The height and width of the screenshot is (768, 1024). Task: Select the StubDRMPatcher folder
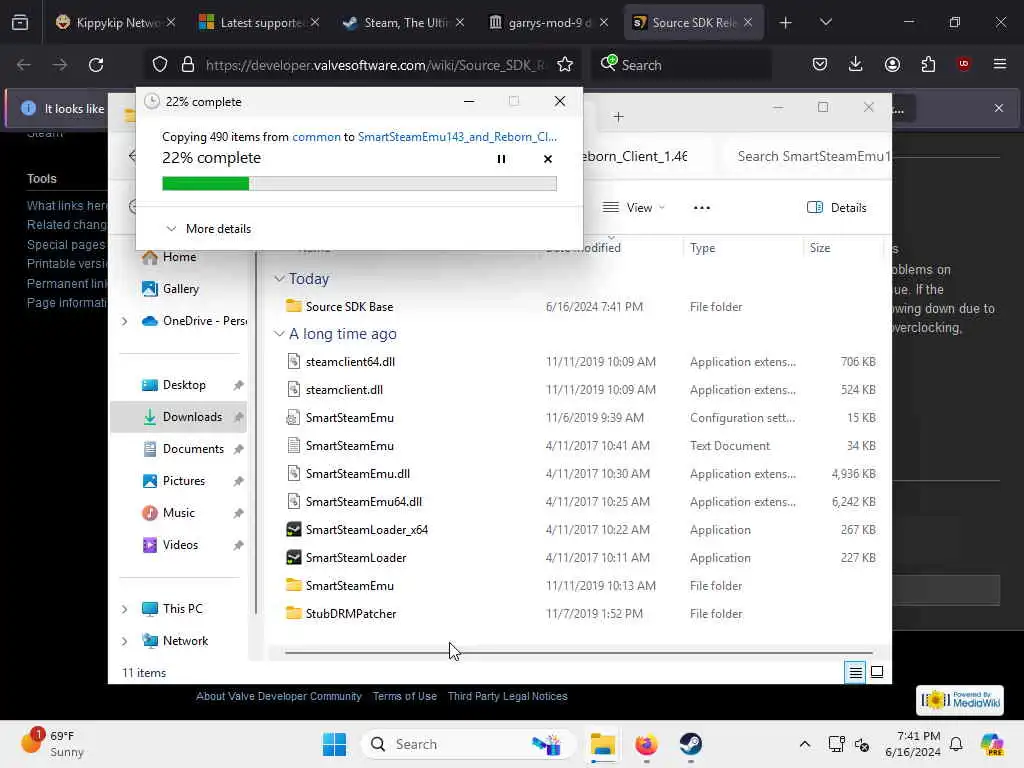click(351, 614)
